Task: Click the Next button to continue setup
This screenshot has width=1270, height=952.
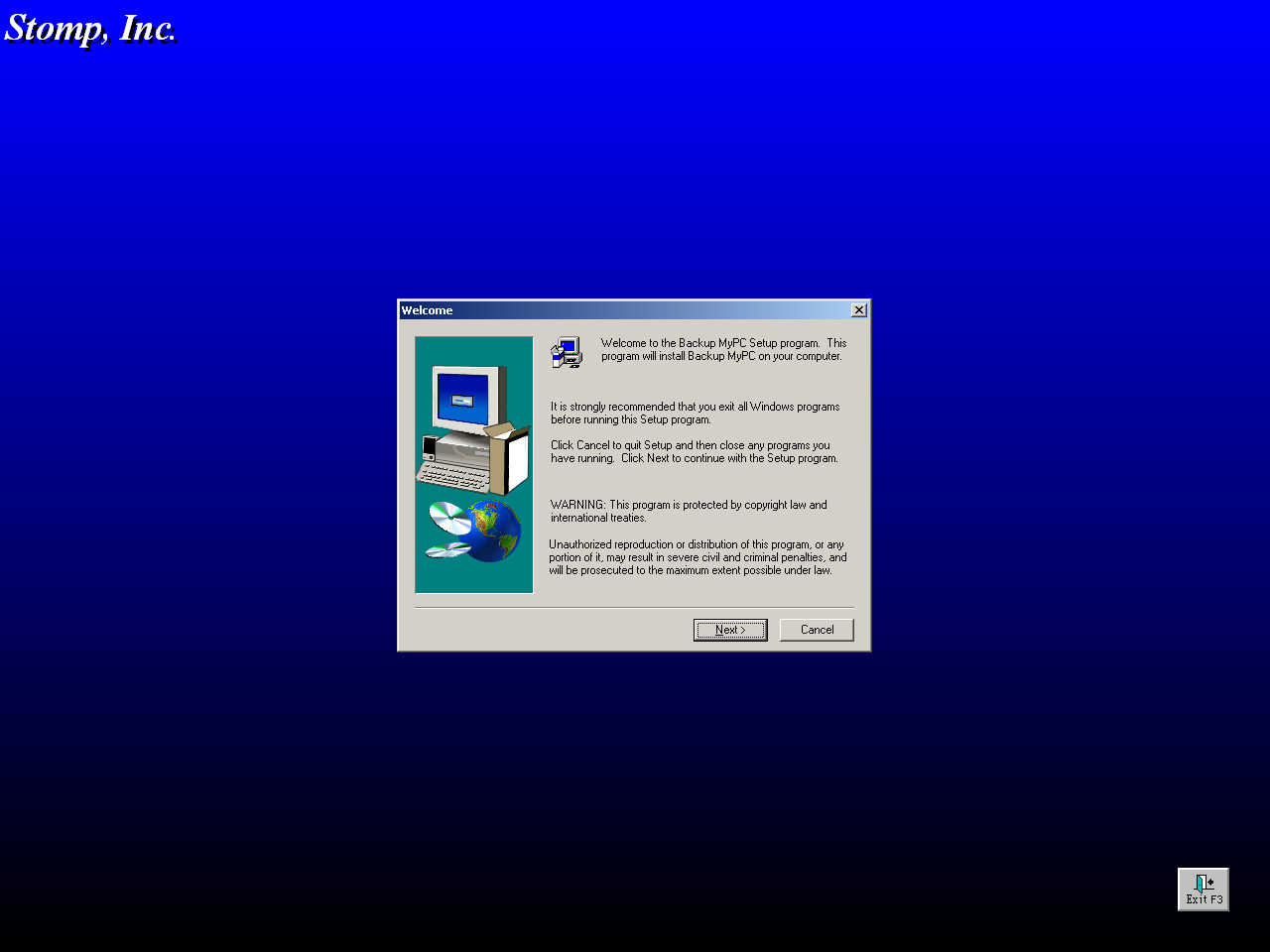Action: [730, 630]
